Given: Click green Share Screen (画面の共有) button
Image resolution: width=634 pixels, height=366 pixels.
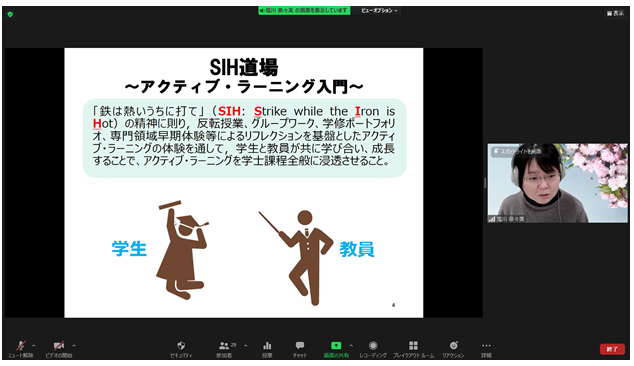Looking at the screenshot, I should (x=336, y=349).
